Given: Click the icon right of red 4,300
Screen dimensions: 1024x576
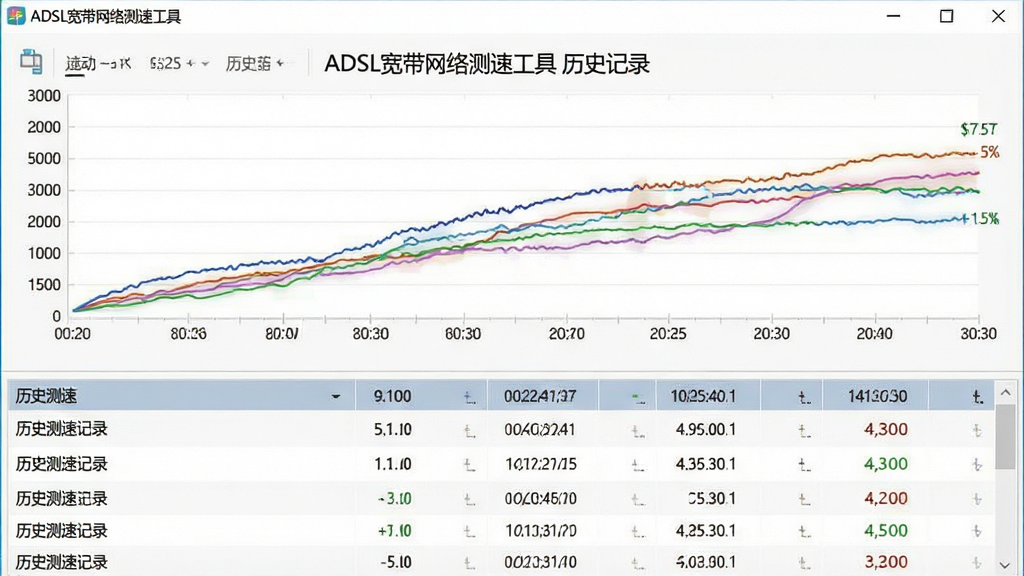Looking at the screenshot, I should 977,430.
